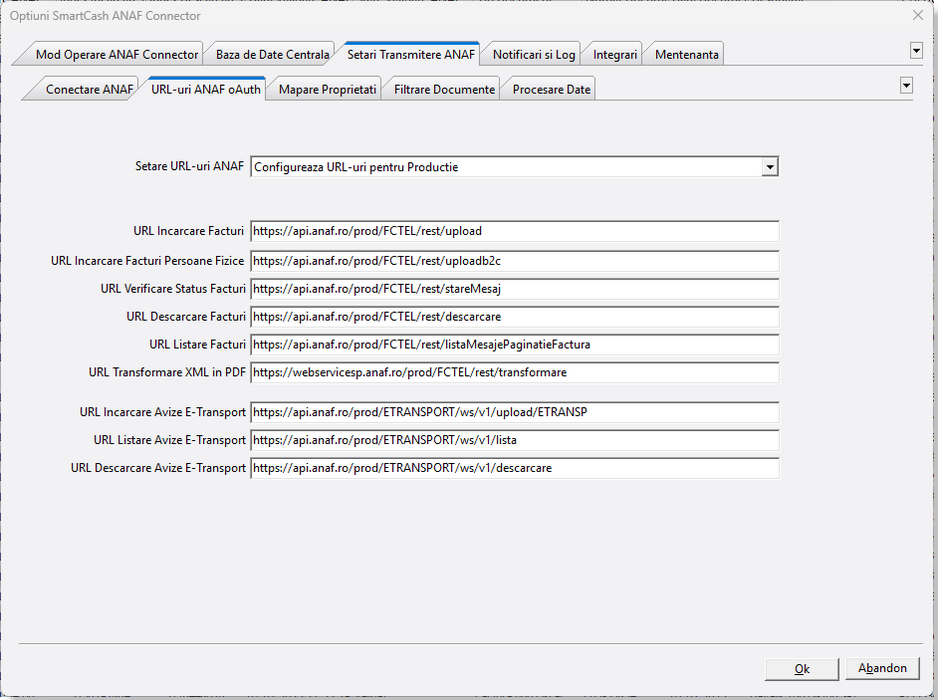Cancel with the Abandon button
The image size is (938, 700).
point(882,668)
